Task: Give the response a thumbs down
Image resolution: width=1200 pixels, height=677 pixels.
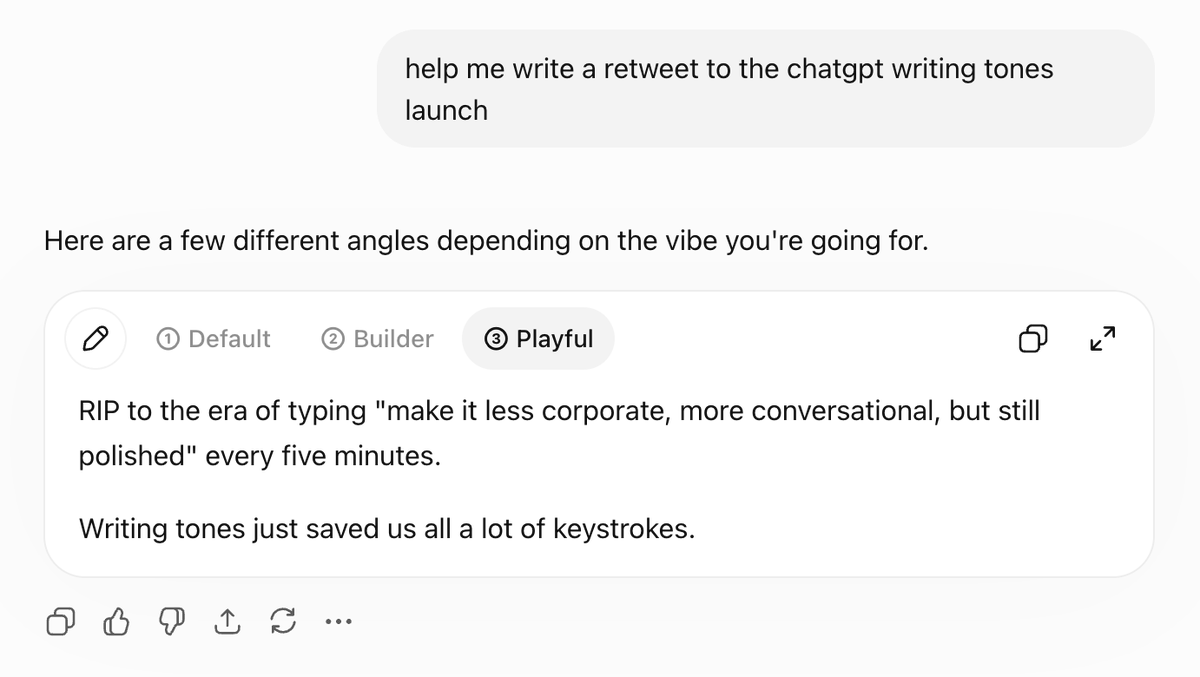Action: [x=172, y=623]
